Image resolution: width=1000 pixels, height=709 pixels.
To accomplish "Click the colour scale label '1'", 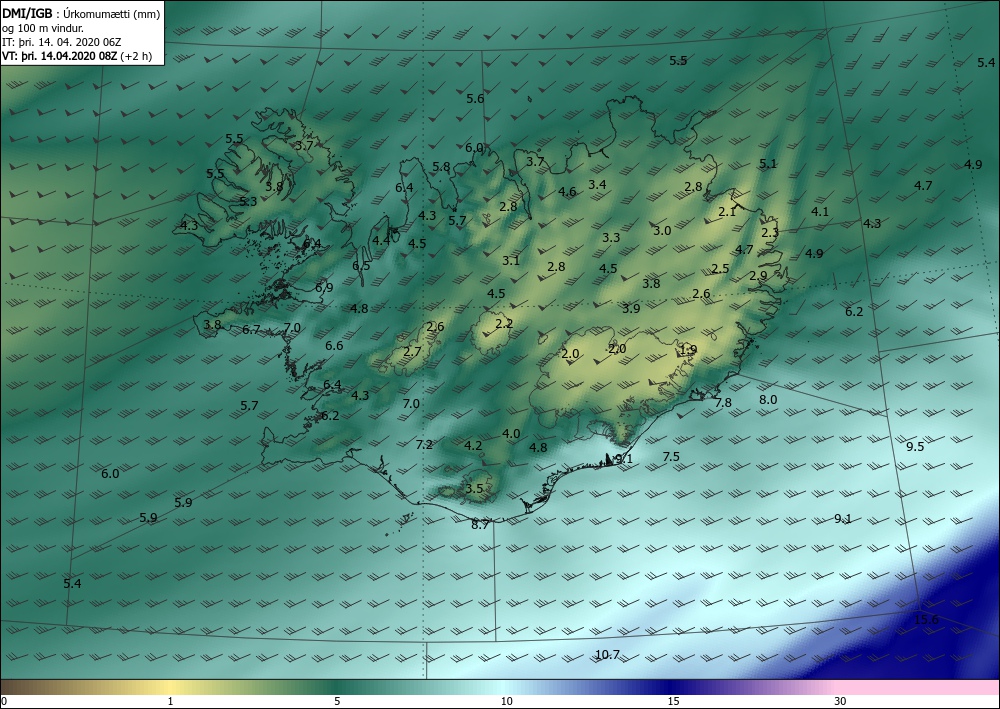I will (x=170, y=701).
